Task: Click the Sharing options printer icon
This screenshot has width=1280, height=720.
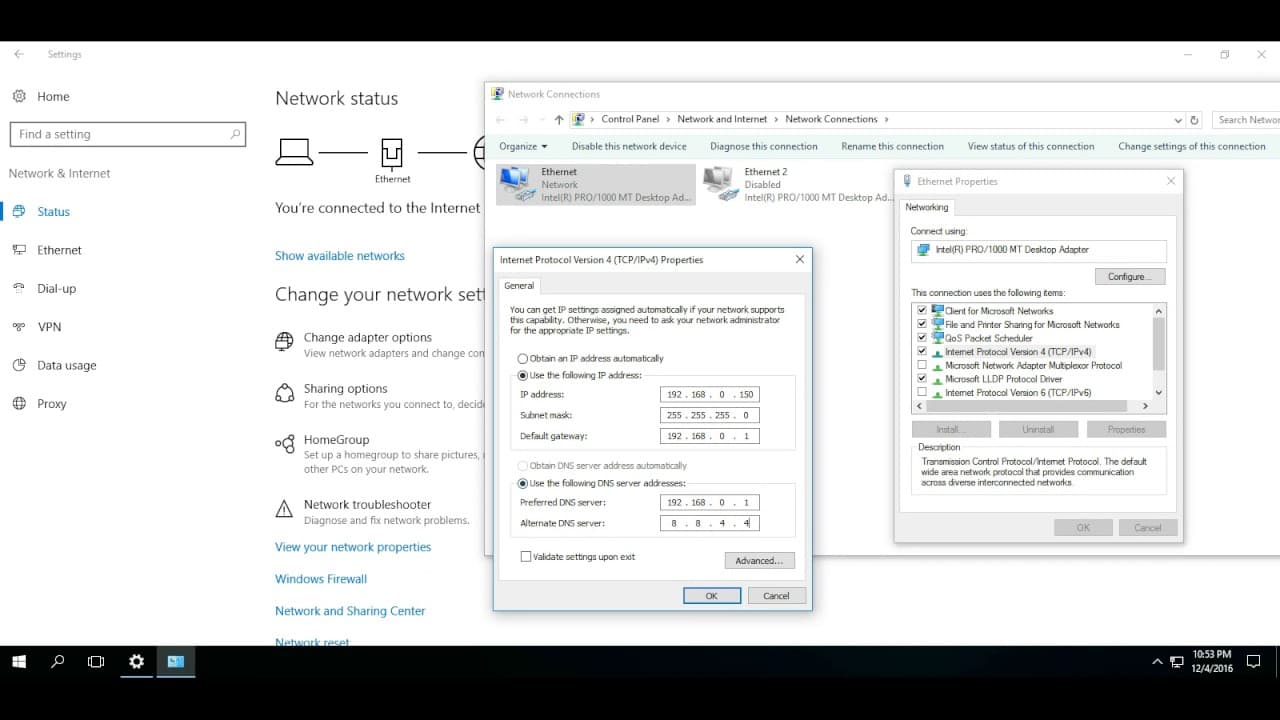Action: point(284,393)
